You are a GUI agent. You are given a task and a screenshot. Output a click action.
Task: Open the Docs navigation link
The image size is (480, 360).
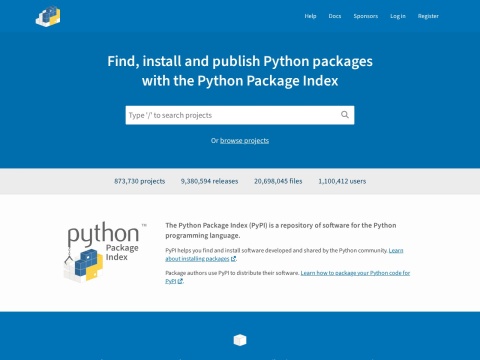(335, 16)
